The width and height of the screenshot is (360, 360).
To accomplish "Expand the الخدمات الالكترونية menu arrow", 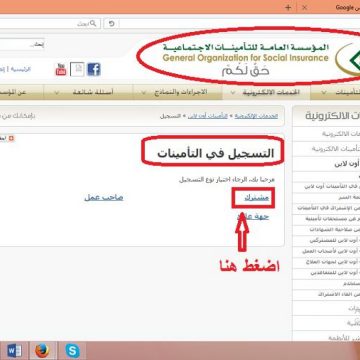I will 232,92.
